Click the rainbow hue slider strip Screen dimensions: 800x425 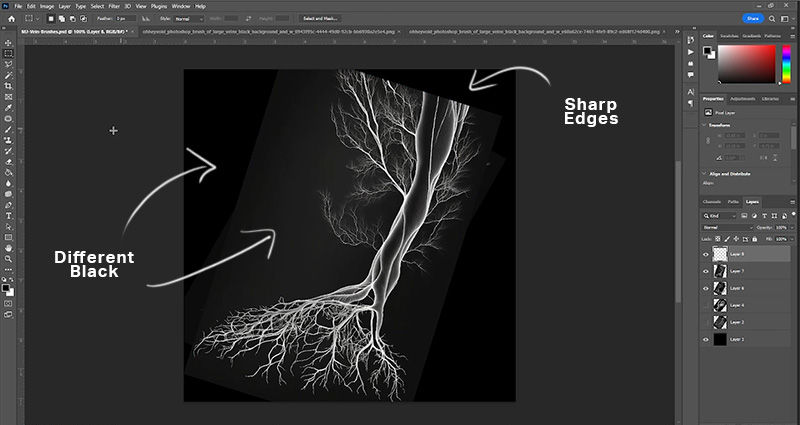point(786,64)
